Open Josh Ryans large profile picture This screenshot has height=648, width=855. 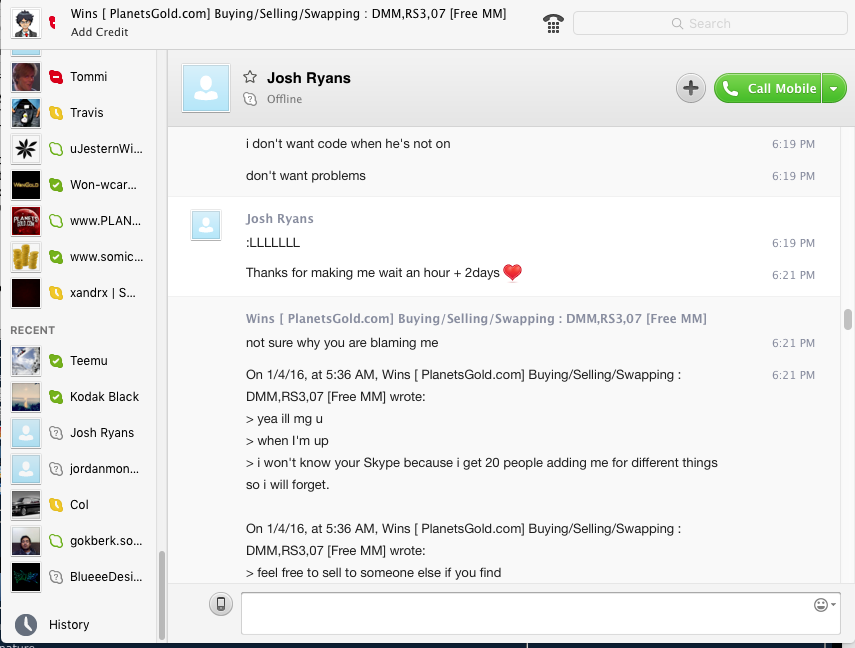(x=206, y=88)
